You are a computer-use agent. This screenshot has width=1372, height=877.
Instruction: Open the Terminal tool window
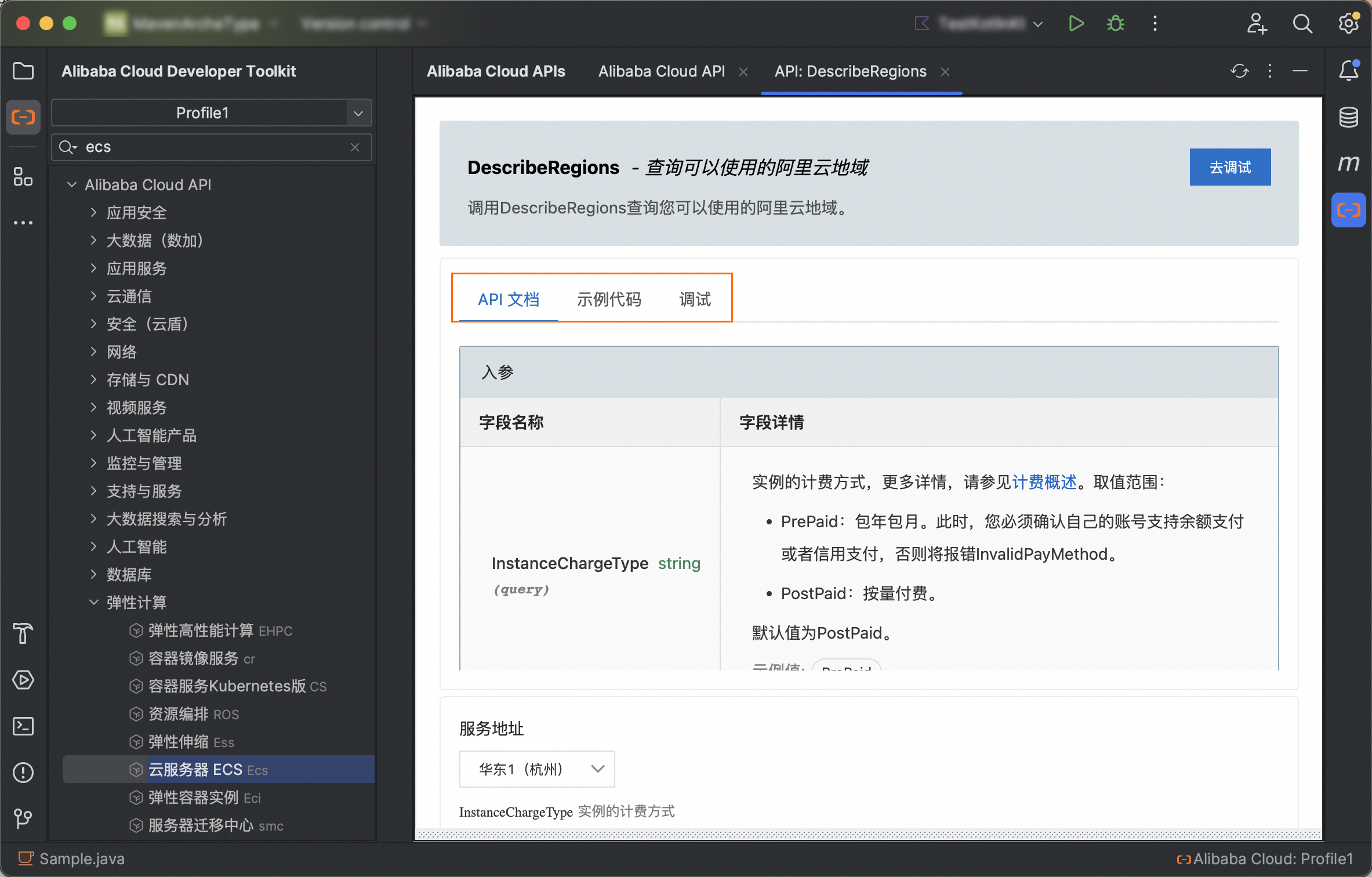(x=23, y=726)
